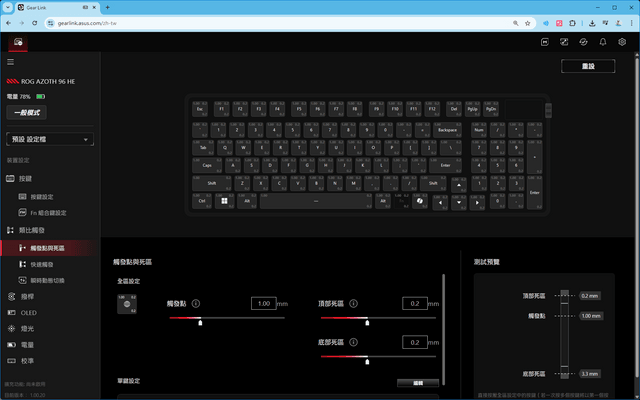The height and width of the screenshot is (400, 640).
Task: Click the 底部死區 slider
Action: (378, 357)
